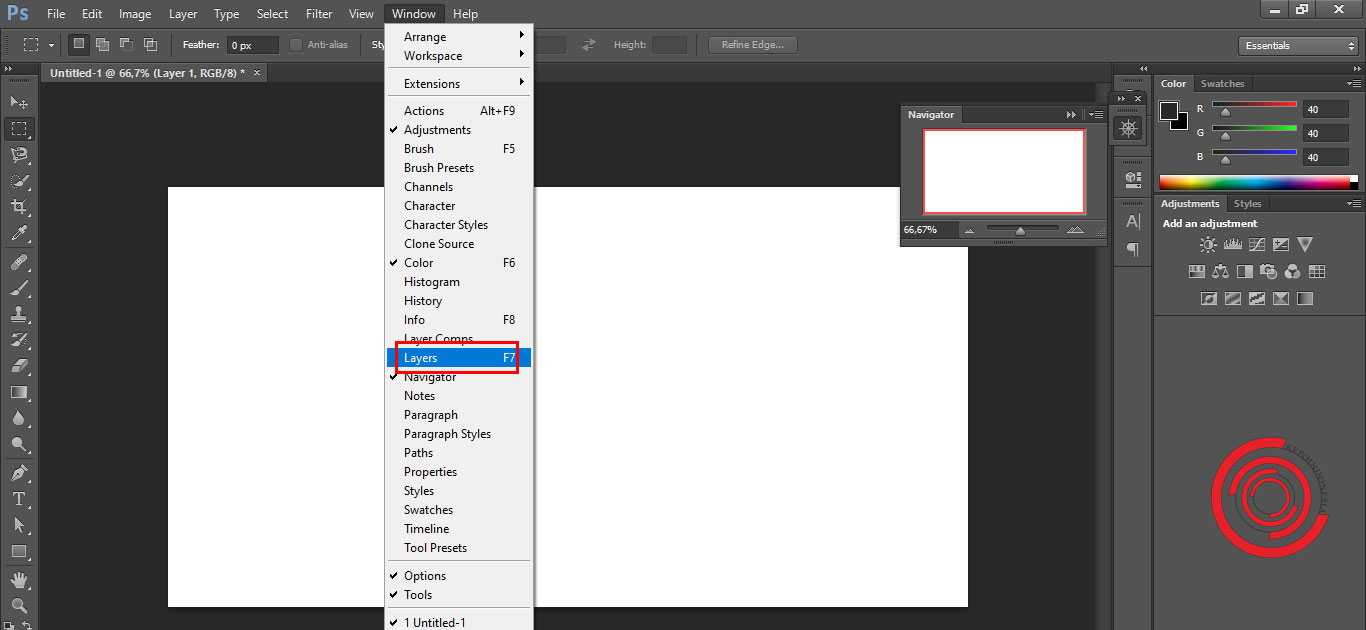The image size is (1366, 630).
Task: Select the Clone Stamp tool
Action: 20,313
